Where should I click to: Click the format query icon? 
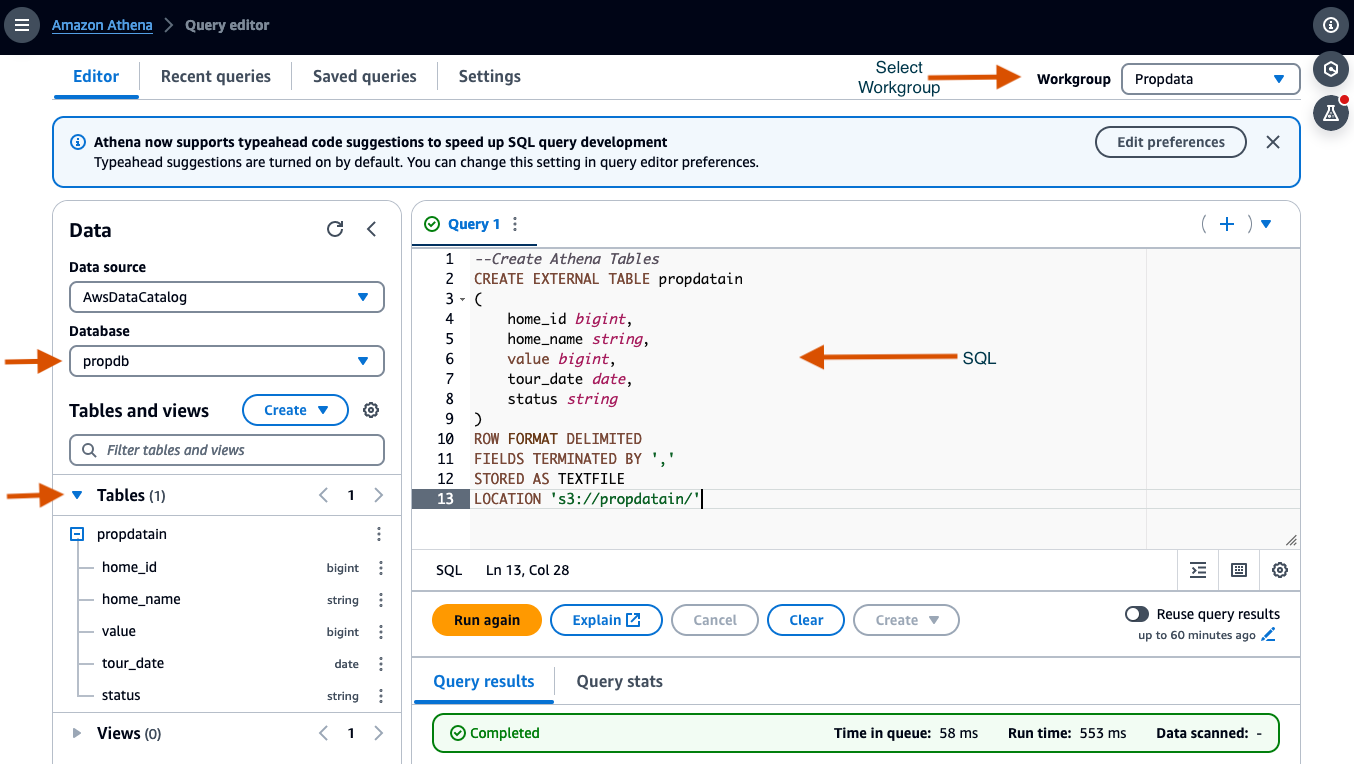point(1198,570)
